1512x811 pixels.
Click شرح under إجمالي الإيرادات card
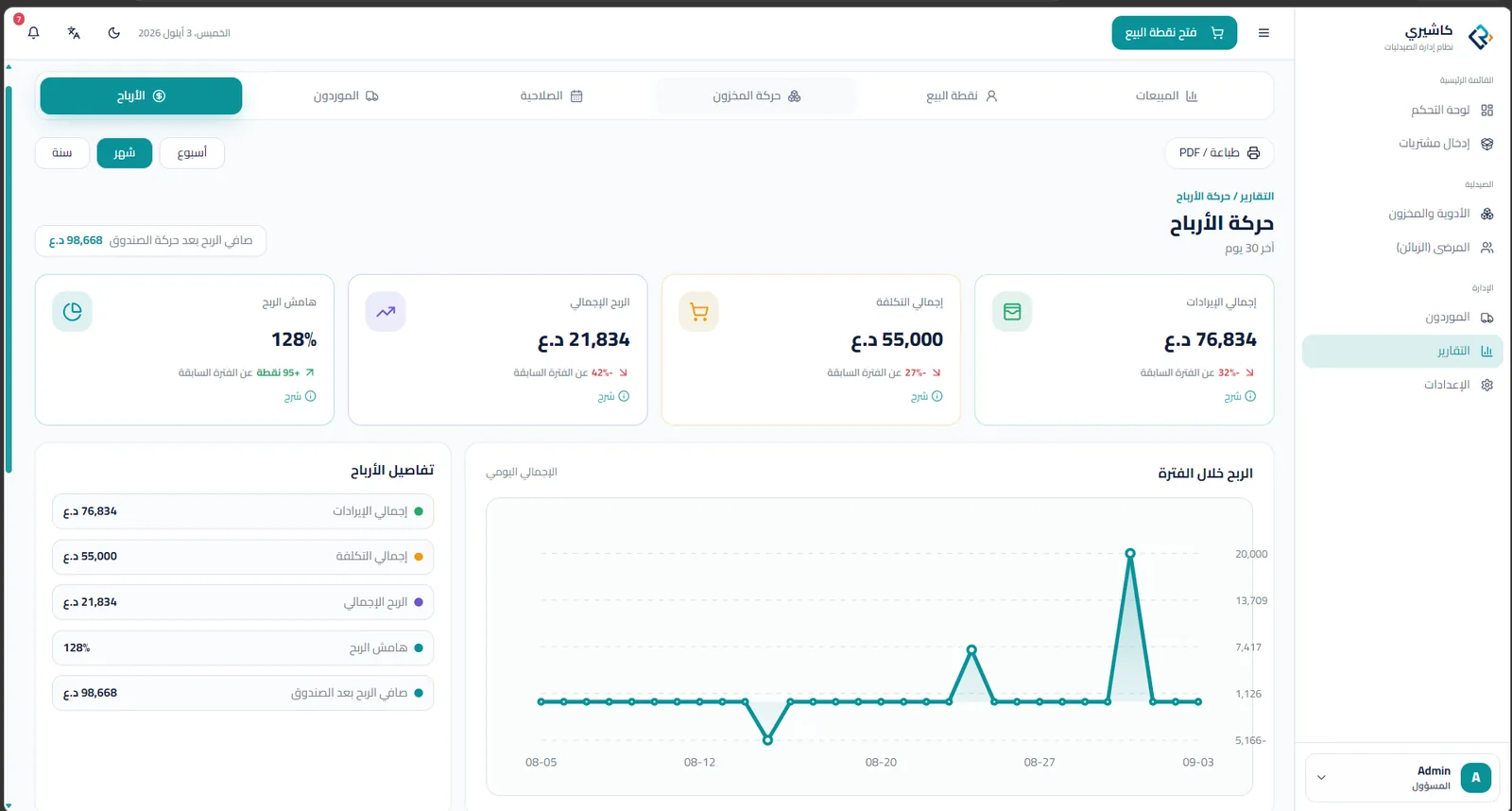tap(1240, 397)
